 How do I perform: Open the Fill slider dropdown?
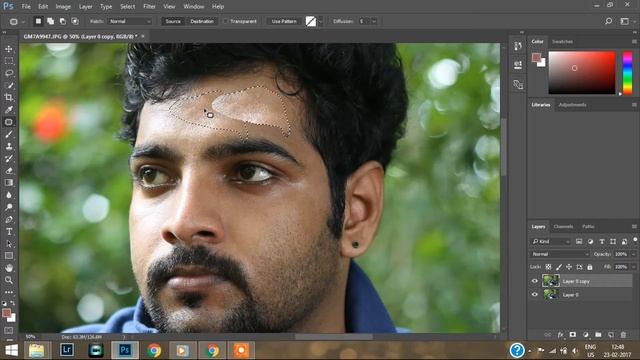(633, 267)
